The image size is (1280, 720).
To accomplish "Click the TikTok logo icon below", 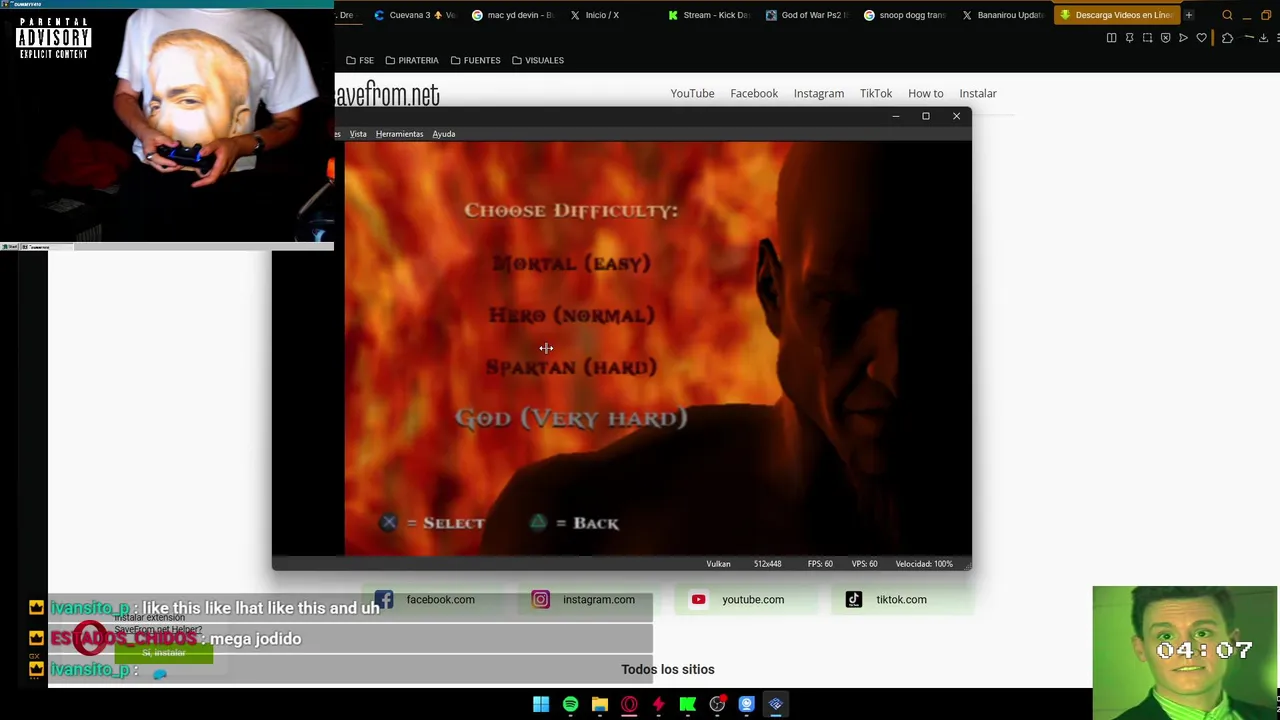I will click(853, 600).
